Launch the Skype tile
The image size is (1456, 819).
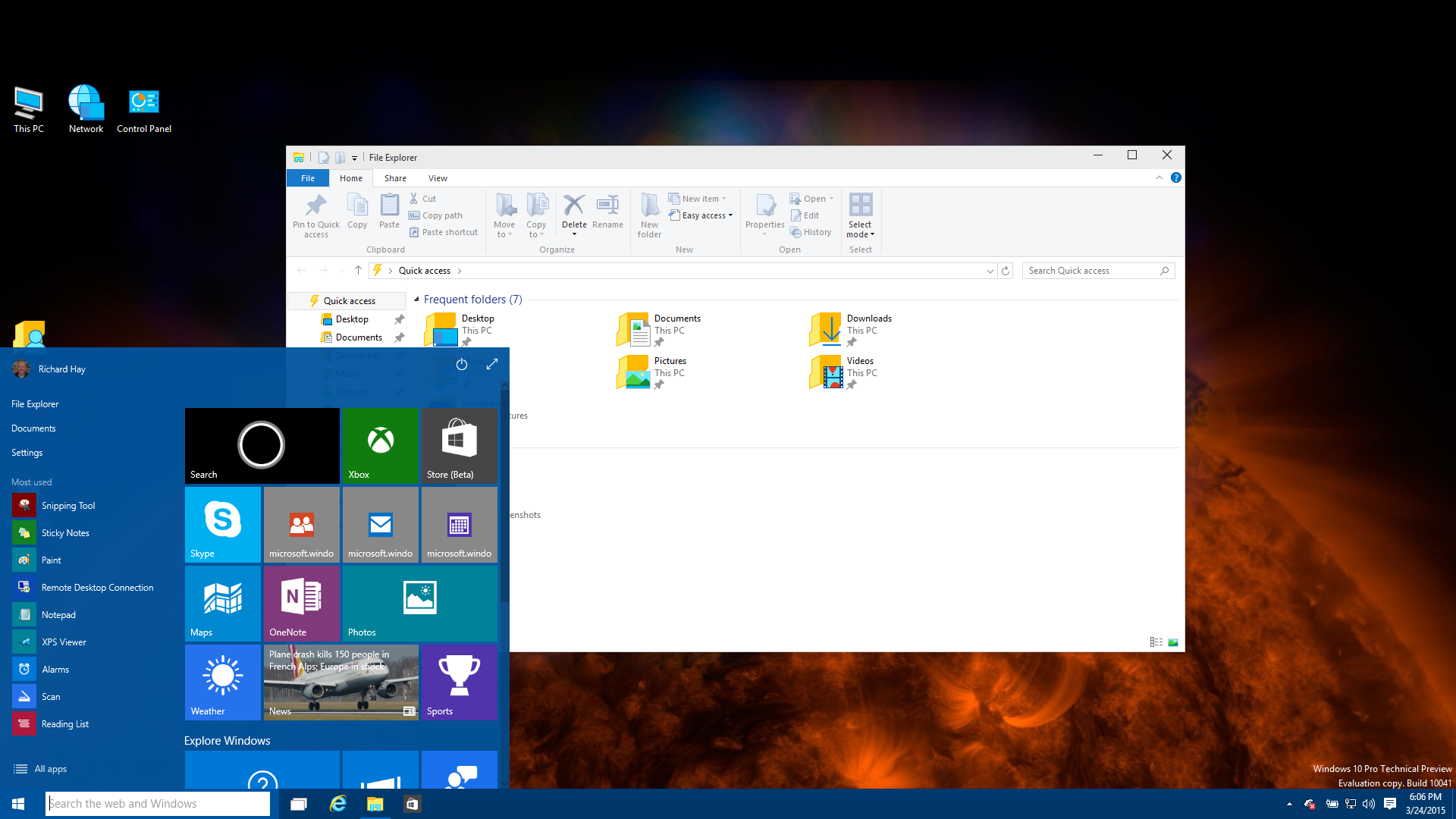223,524
